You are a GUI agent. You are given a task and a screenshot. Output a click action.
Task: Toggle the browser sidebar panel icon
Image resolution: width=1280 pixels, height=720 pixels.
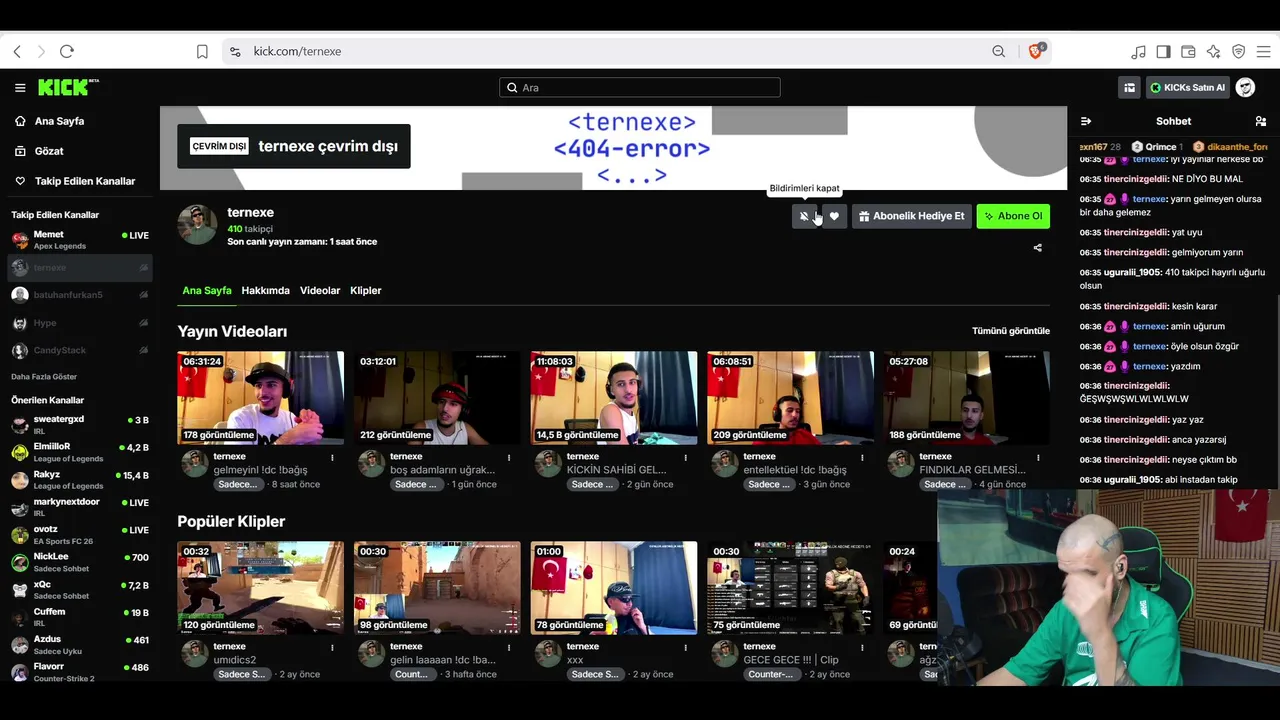tap(1163, 51)
